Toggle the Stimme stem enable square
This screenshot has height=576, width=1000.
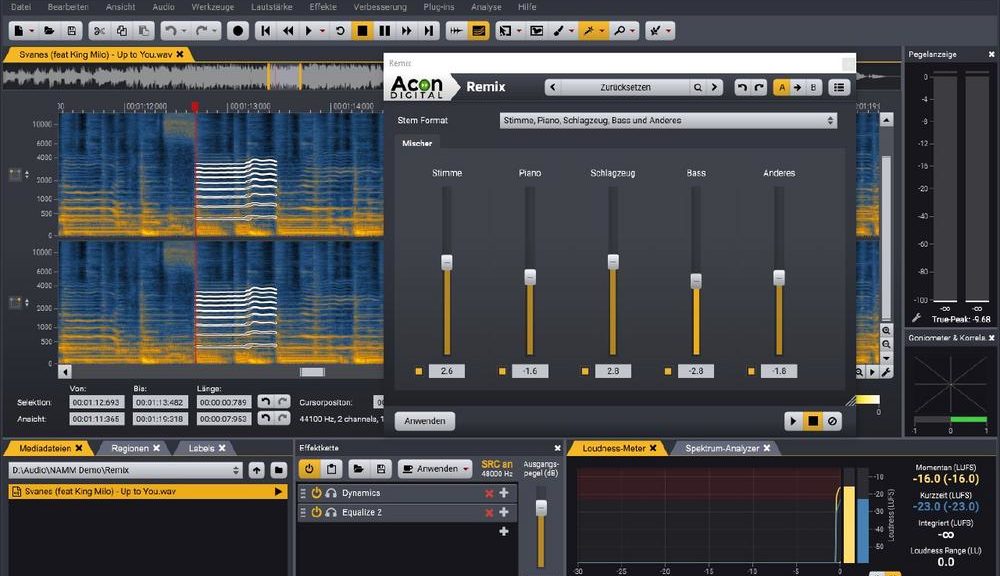(420, 371)
